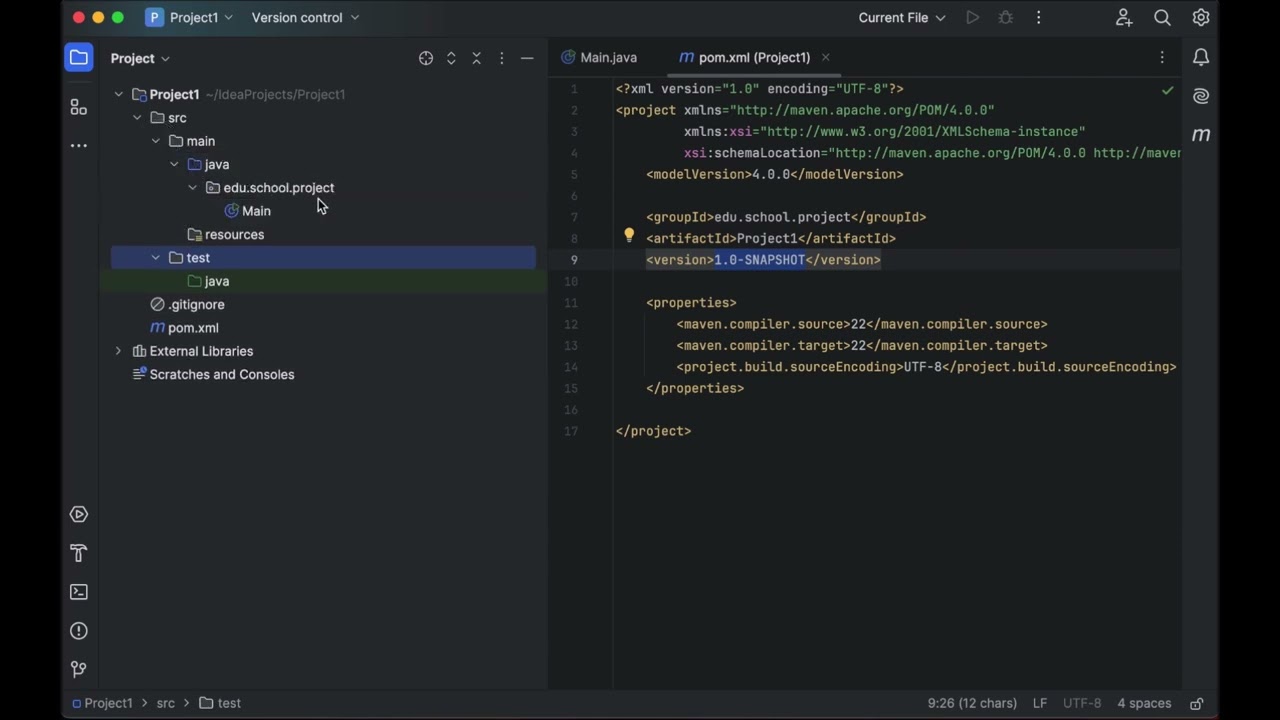Place cursor in artifactId line
Viewport: 1280px width, 720px height.
click(771, 238)
